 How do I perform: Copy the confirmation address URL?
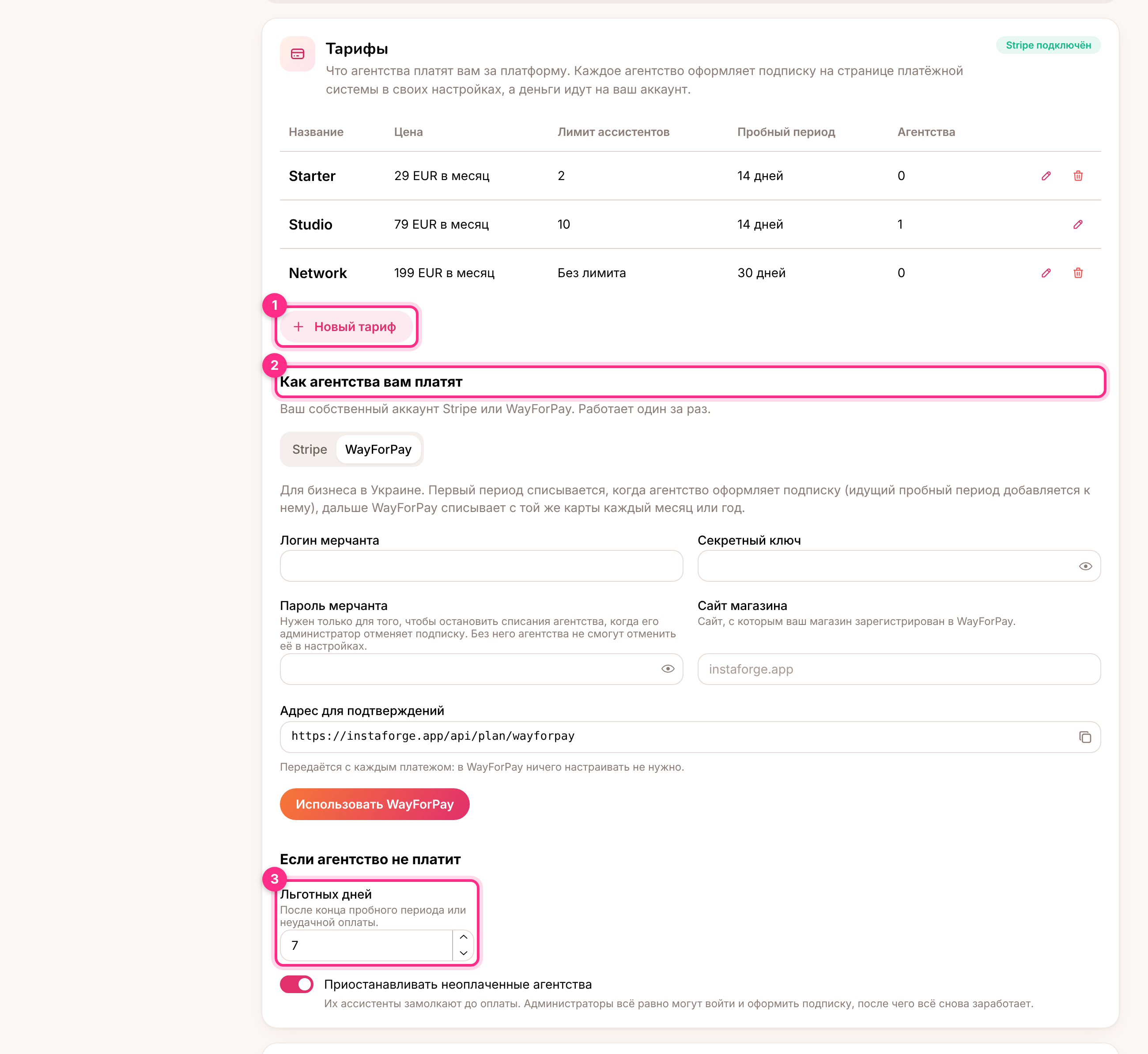point(1085,737)
